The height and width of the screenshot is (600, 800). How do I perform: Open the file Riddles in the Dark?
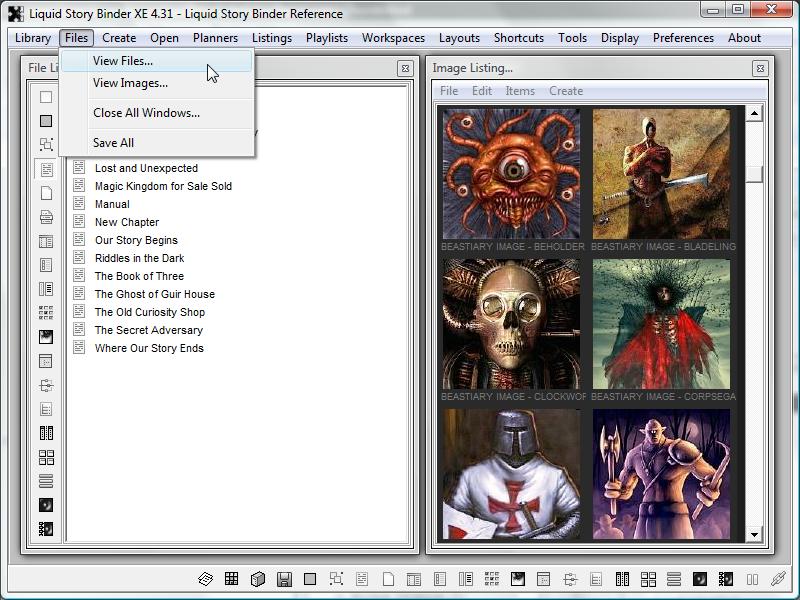(x=139, y=258)
